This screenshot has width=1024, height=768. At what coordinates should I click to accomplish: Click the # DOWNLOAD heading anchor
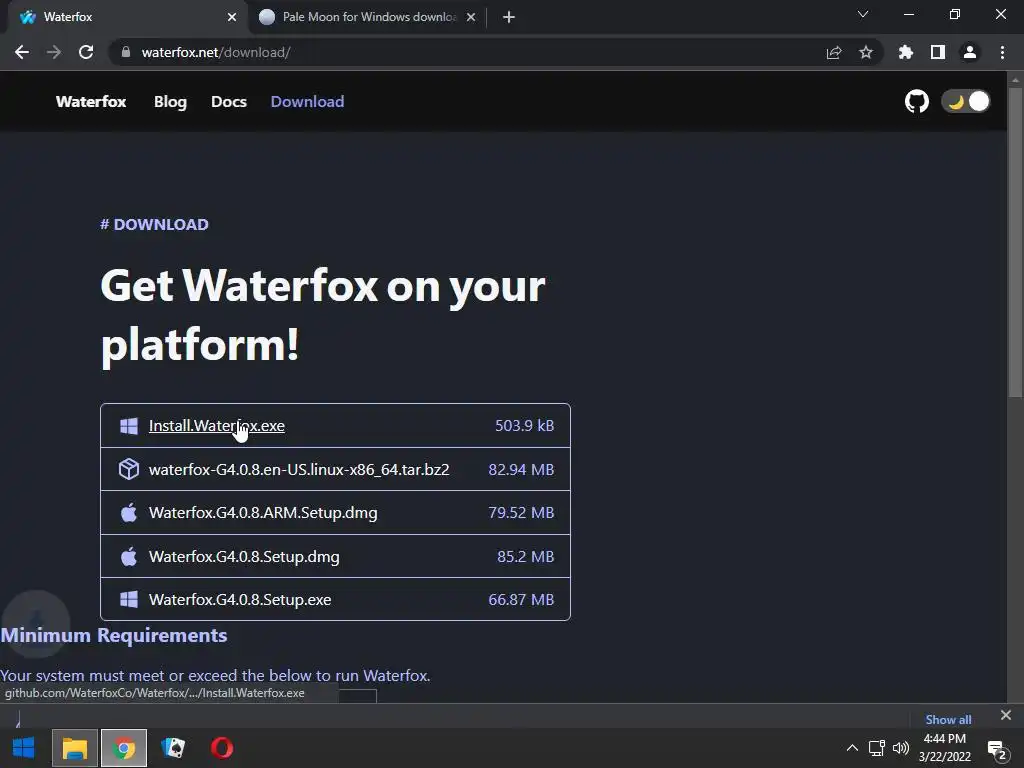(x=154, y=225)
